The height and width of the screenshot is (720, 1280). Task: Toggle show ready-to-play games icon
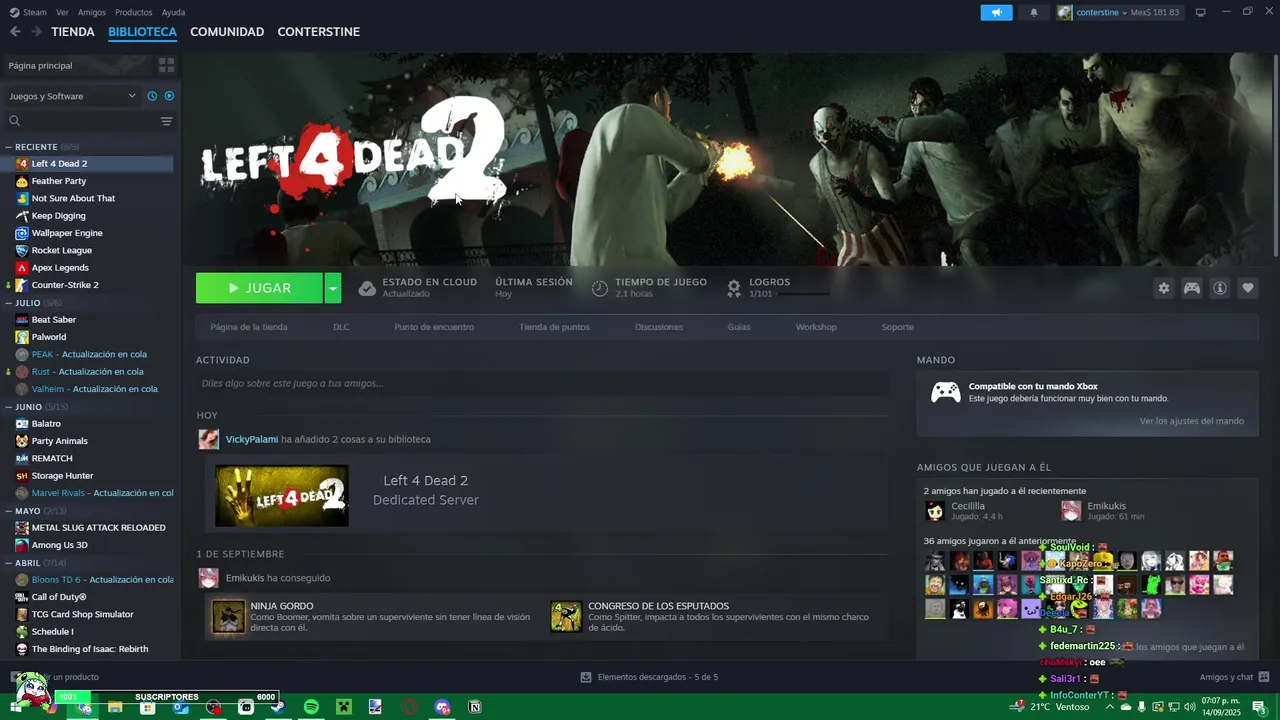click(x=169, y=96)
